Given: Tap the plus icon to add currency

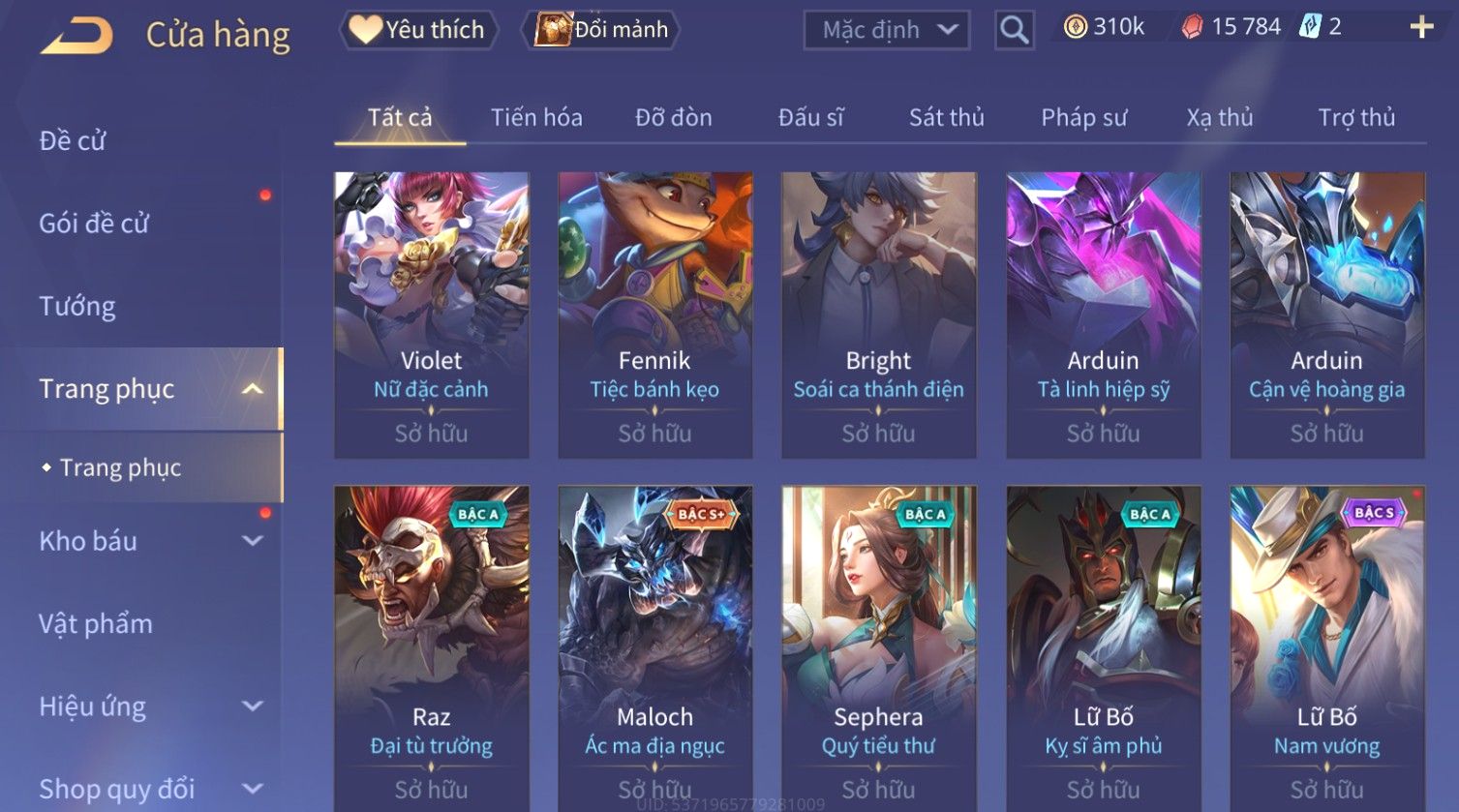Looking at the screenshot, I should (1421, 27).
